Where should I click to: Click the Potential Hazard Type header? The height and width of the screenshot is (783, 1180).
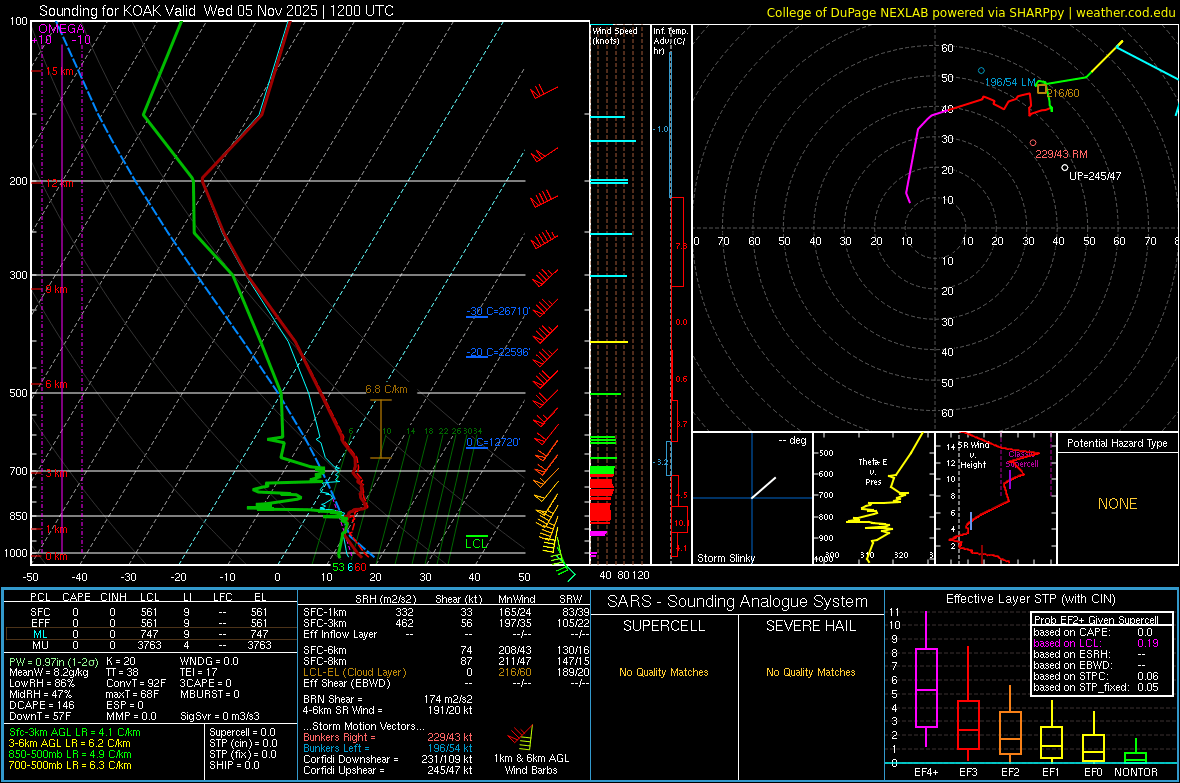[x=1117, y=443]
